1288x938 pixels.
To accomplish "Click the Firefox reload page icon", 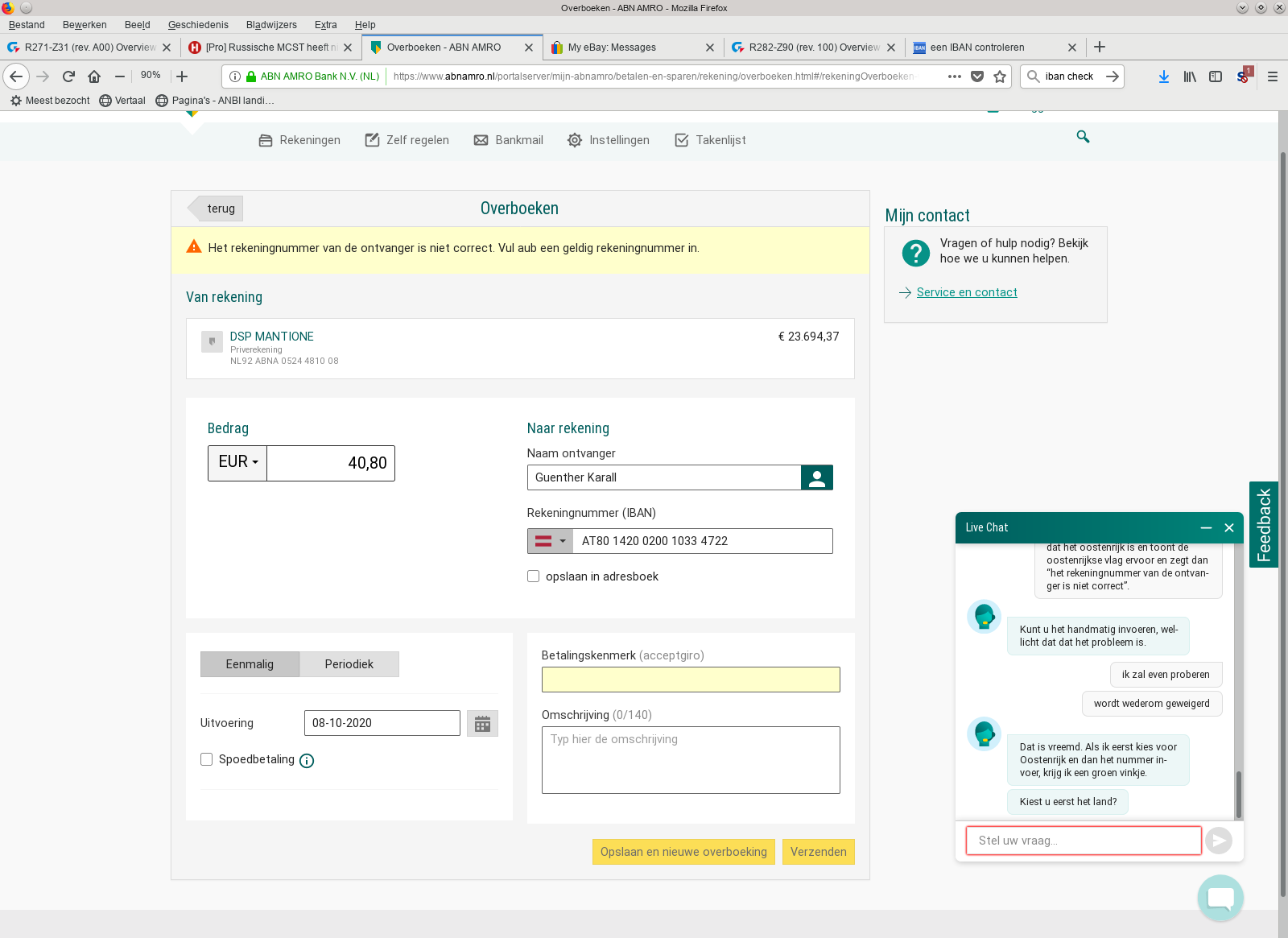I will click(68, 76).
